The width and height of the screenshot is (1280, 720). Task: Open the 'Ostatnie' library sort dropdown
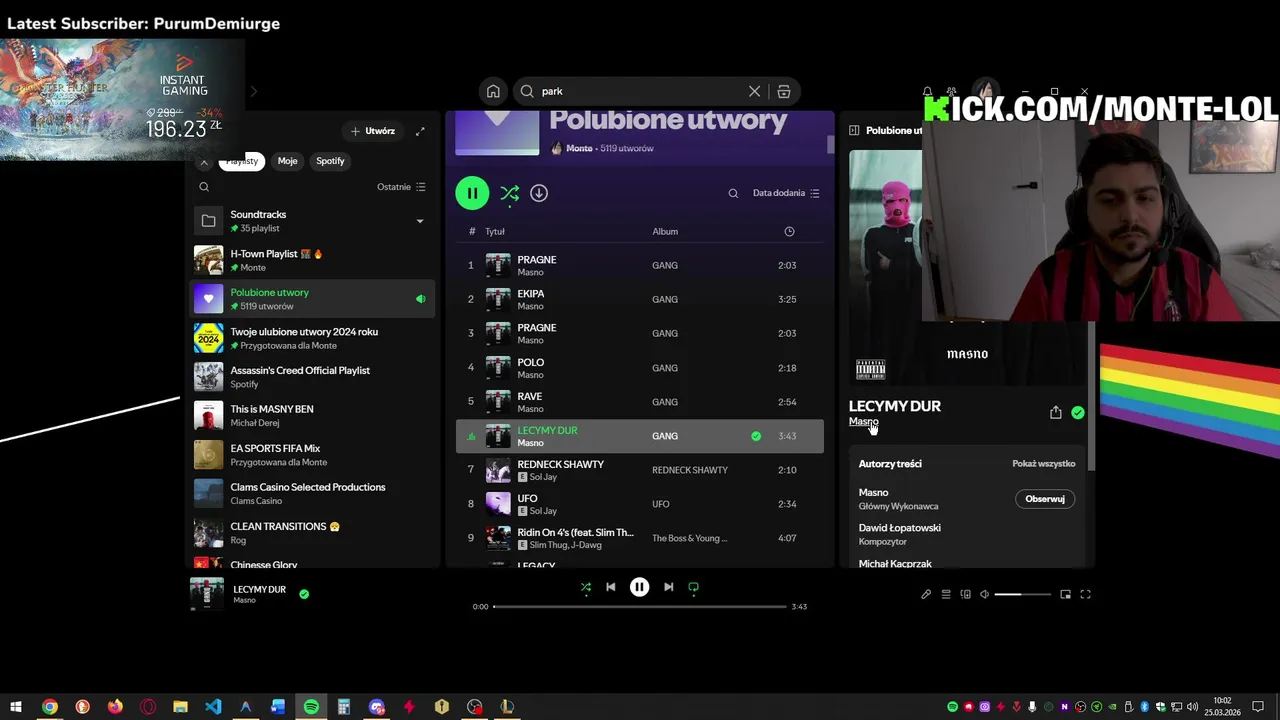[x=401, y=187]
